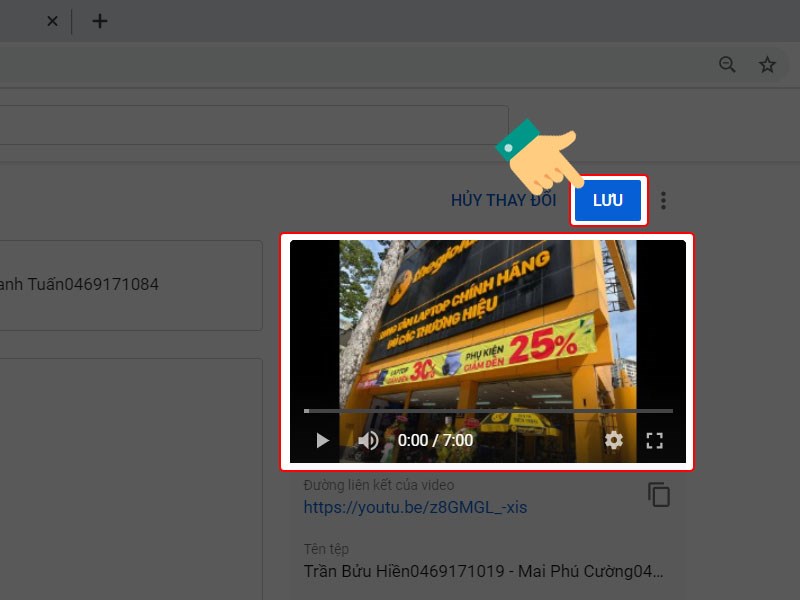The height and width of the screenshot is (600, 800).
Task: Play the video in the preview player
Action: point(322,440)
